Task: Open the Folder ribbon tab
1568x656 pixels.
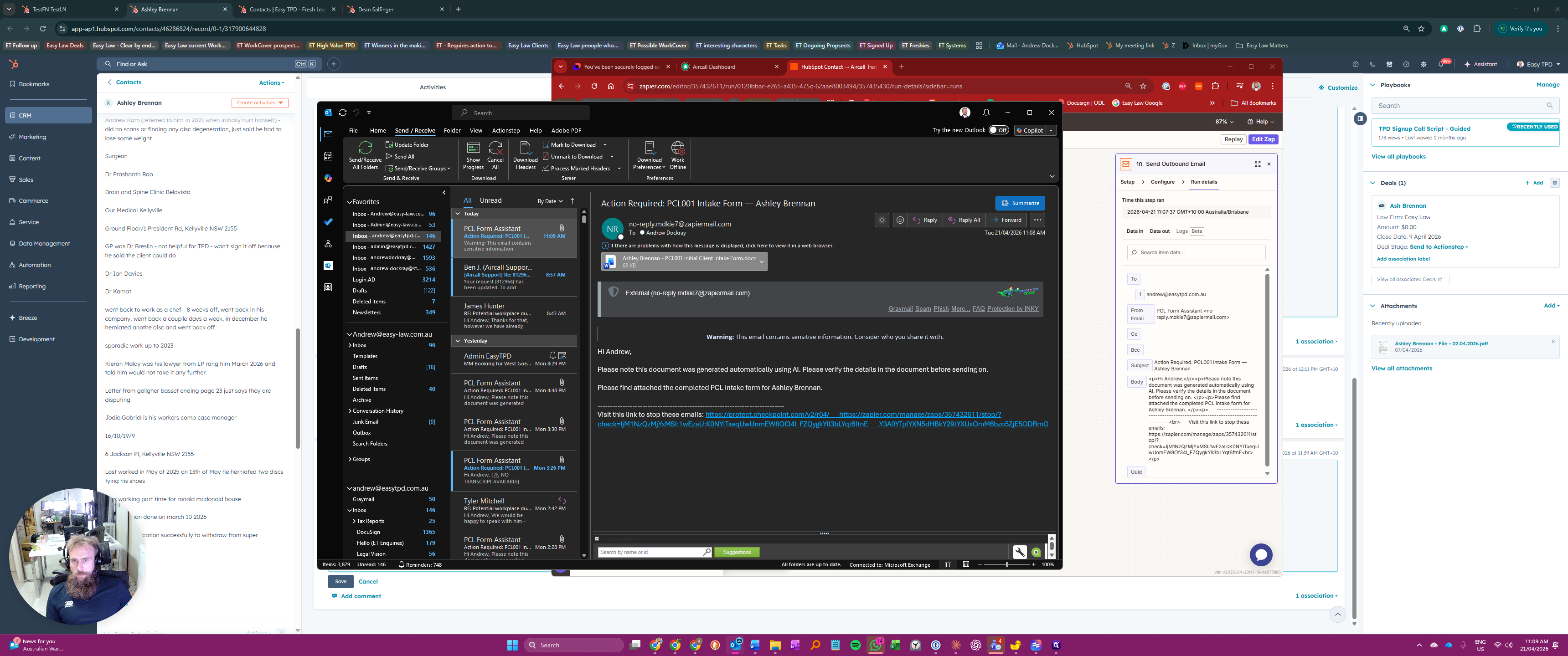Action: [x=452, y=131]
